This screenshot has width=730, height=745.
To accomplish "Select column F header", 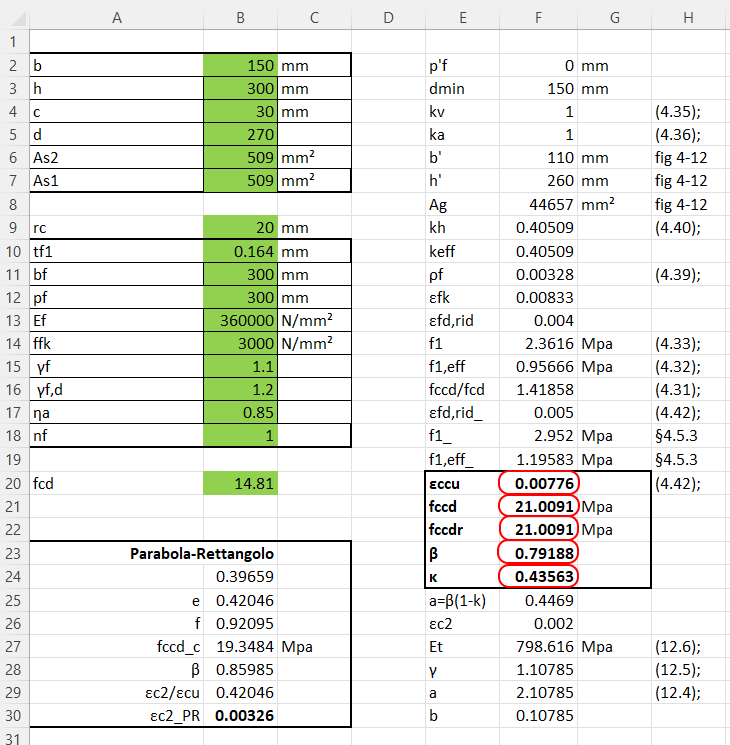I will 538,18.
